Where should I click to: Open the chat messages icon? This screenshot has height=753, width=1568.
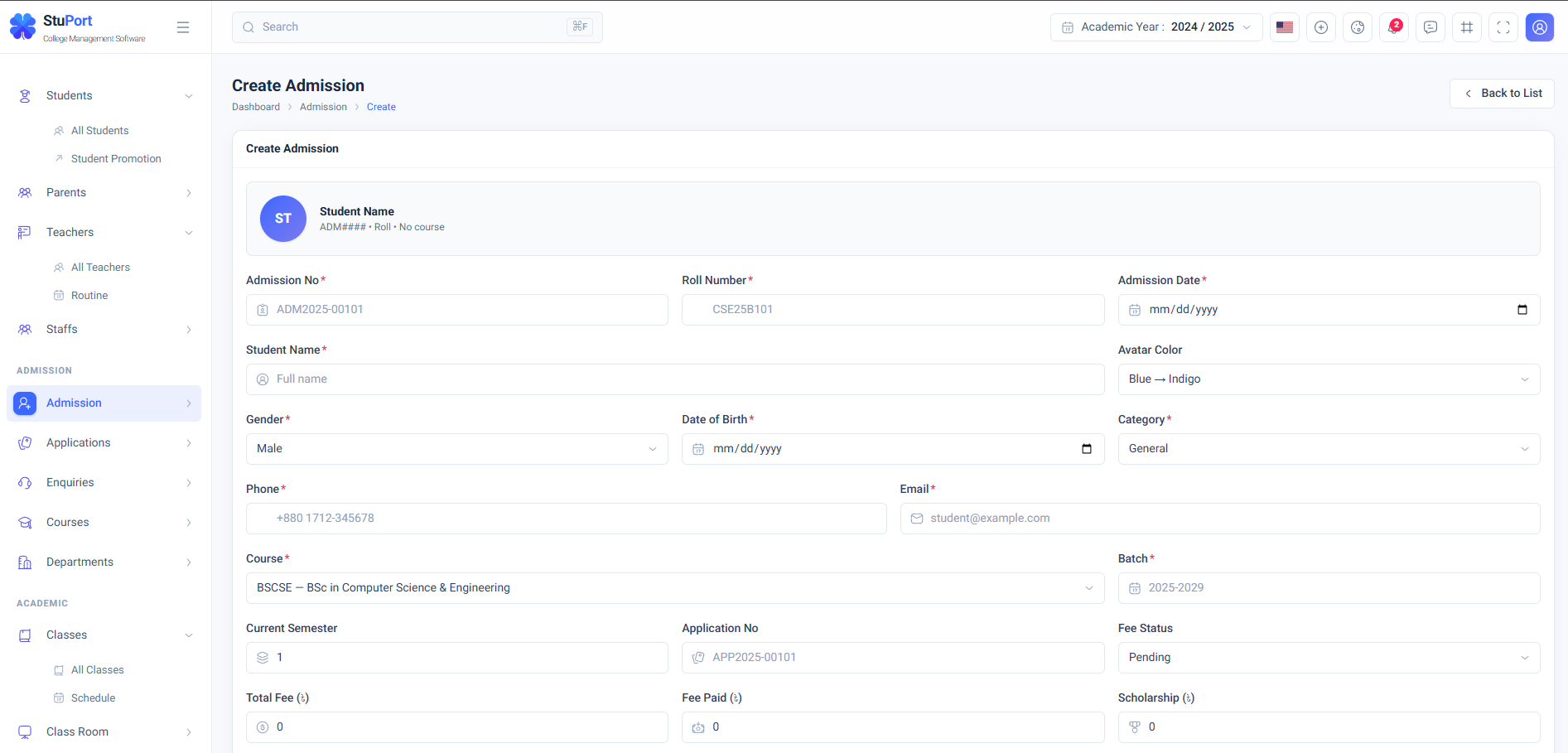pyautogui.click(x=1430, y=27)
